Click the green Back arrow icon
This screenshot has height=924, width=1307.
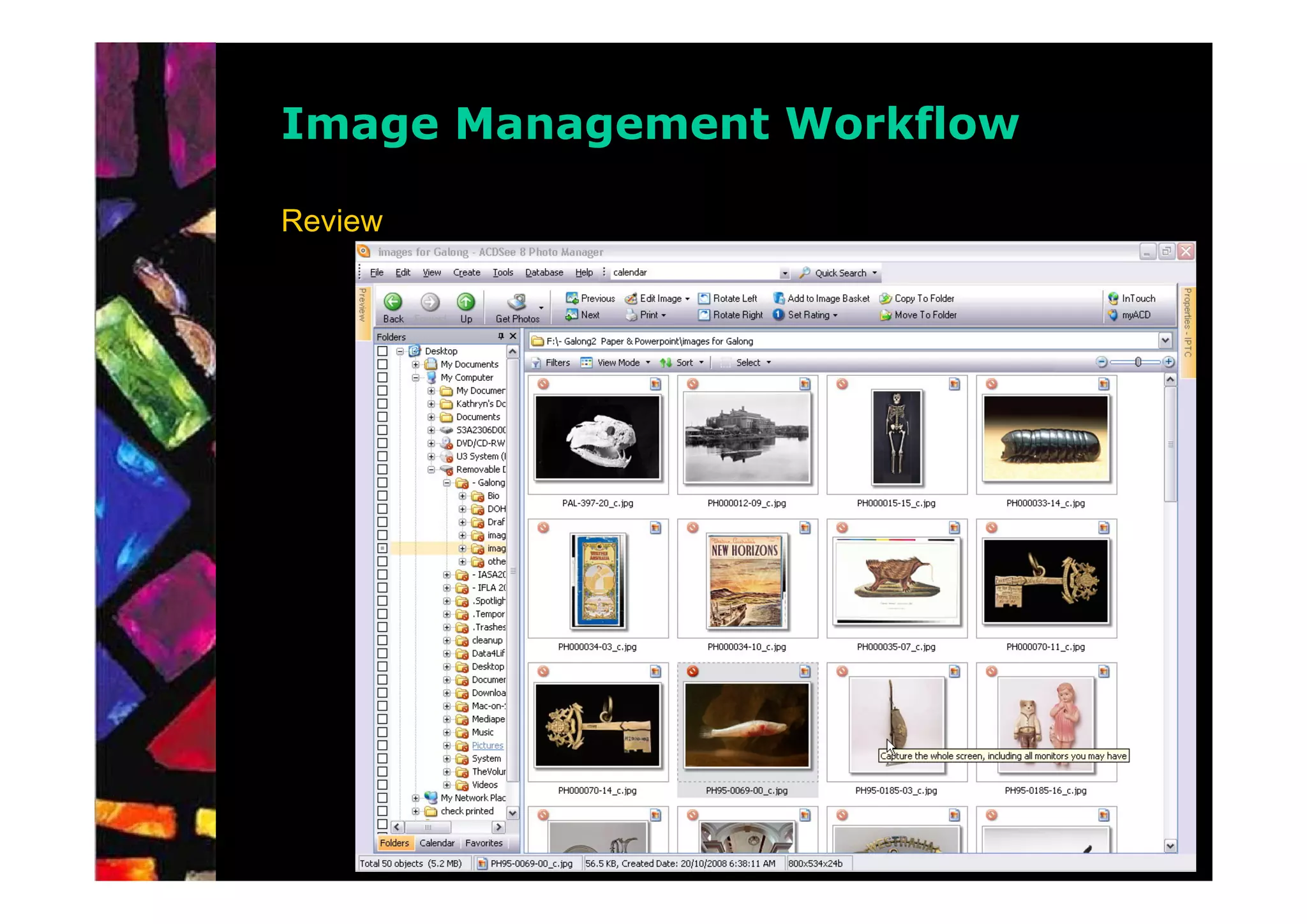tap(393, 301)
